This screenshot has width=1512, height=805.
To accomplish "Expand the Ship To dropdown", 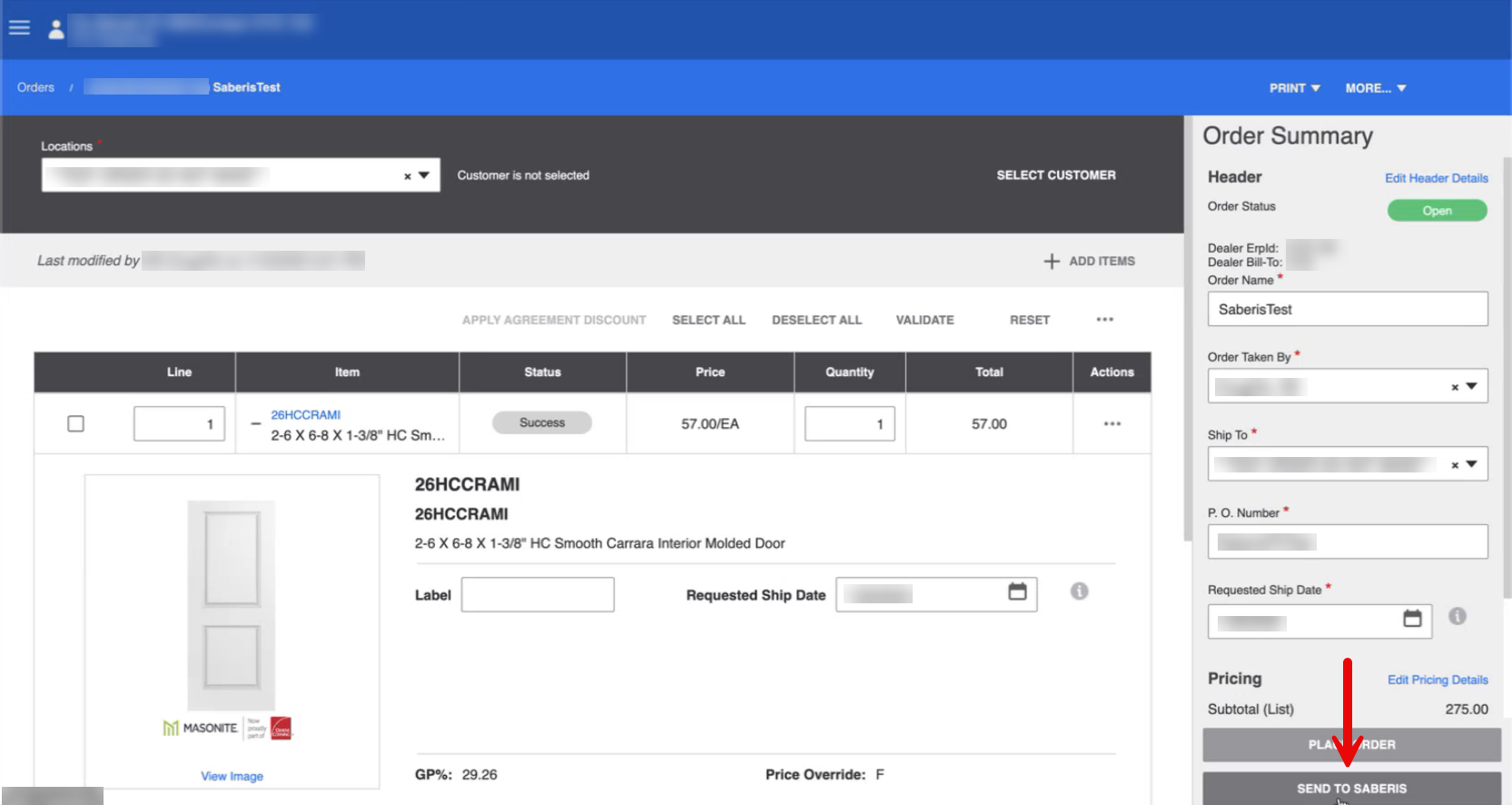I will tap(1471, 464).
